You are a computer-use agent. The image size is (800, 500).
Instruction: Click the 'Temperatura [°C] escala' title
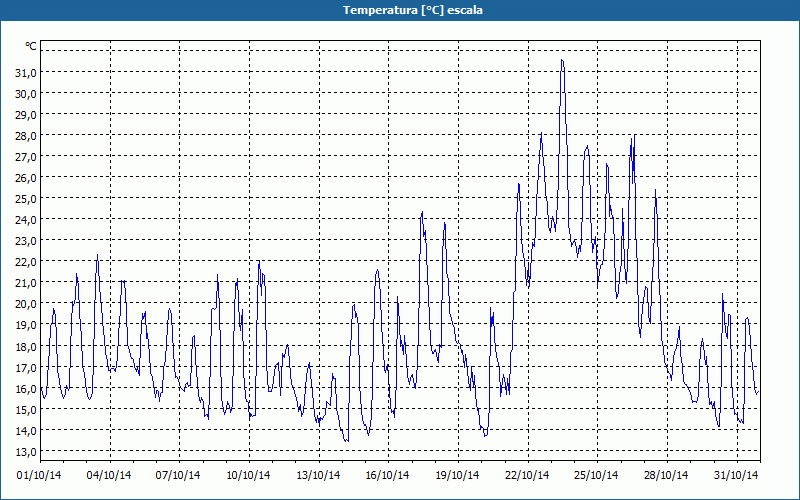click(x=413, y=10)
